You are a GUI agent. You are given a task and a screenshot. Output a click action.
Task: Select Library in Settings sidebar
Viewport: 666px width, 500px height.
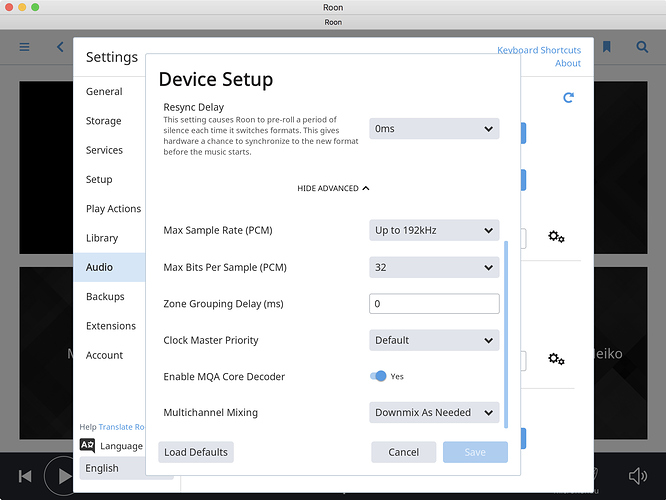pos(102,238)
